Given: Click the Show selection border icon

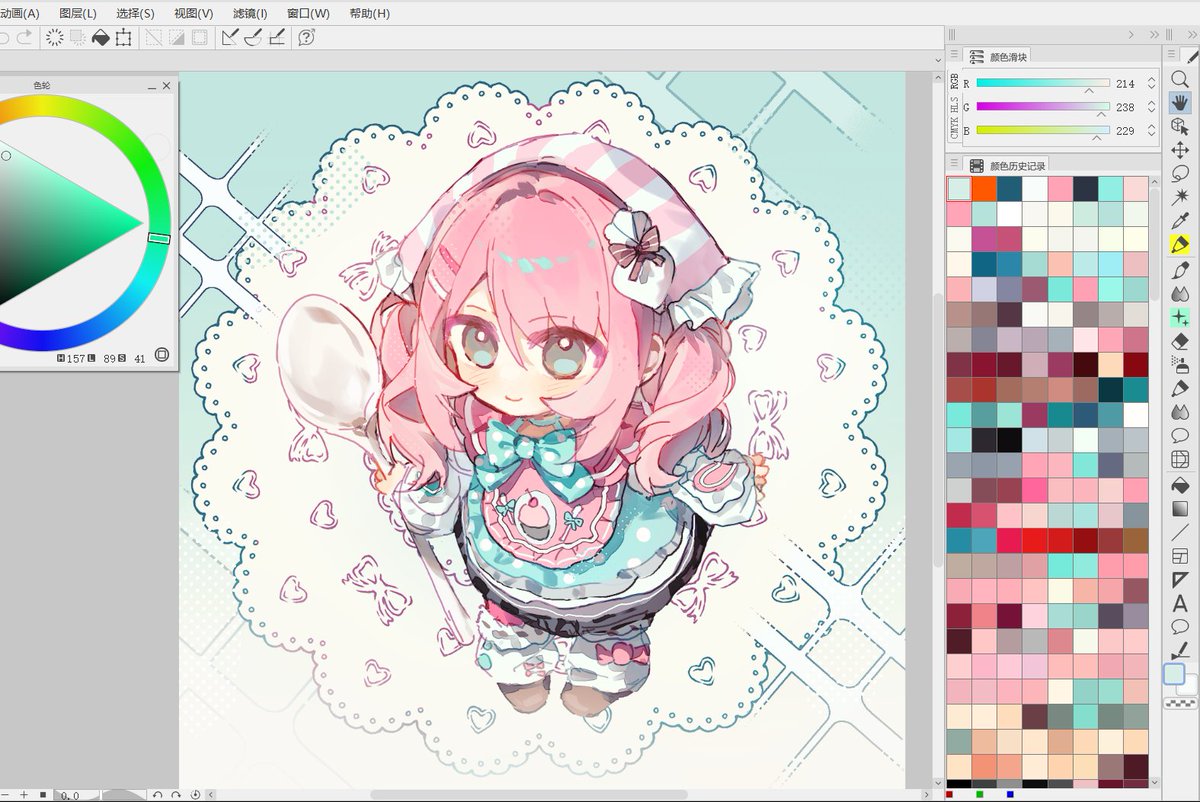Looking at the screenshot, I should click(199, 37).
